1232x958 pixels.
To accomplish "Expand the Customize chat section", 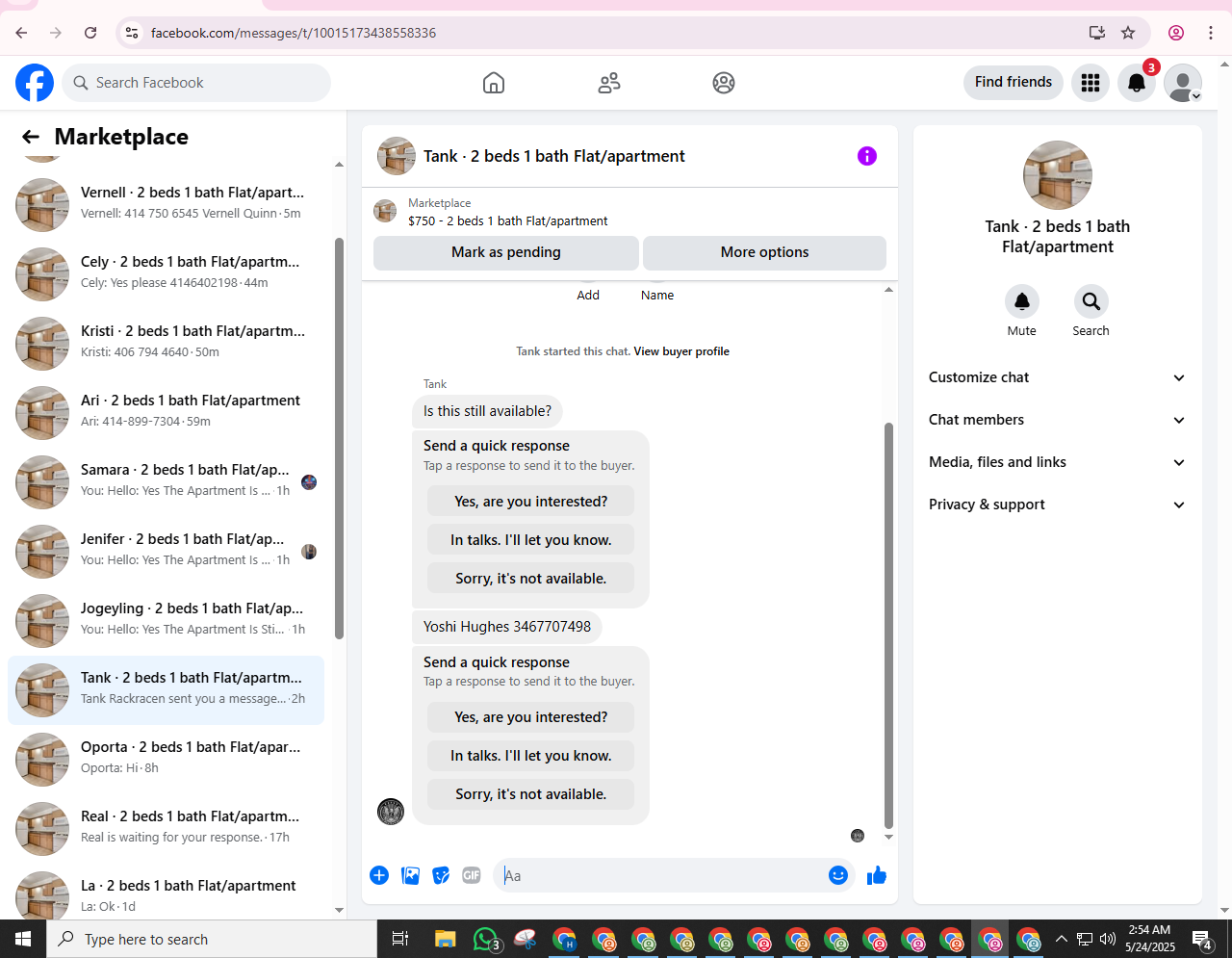I will tap(1057, 377).
